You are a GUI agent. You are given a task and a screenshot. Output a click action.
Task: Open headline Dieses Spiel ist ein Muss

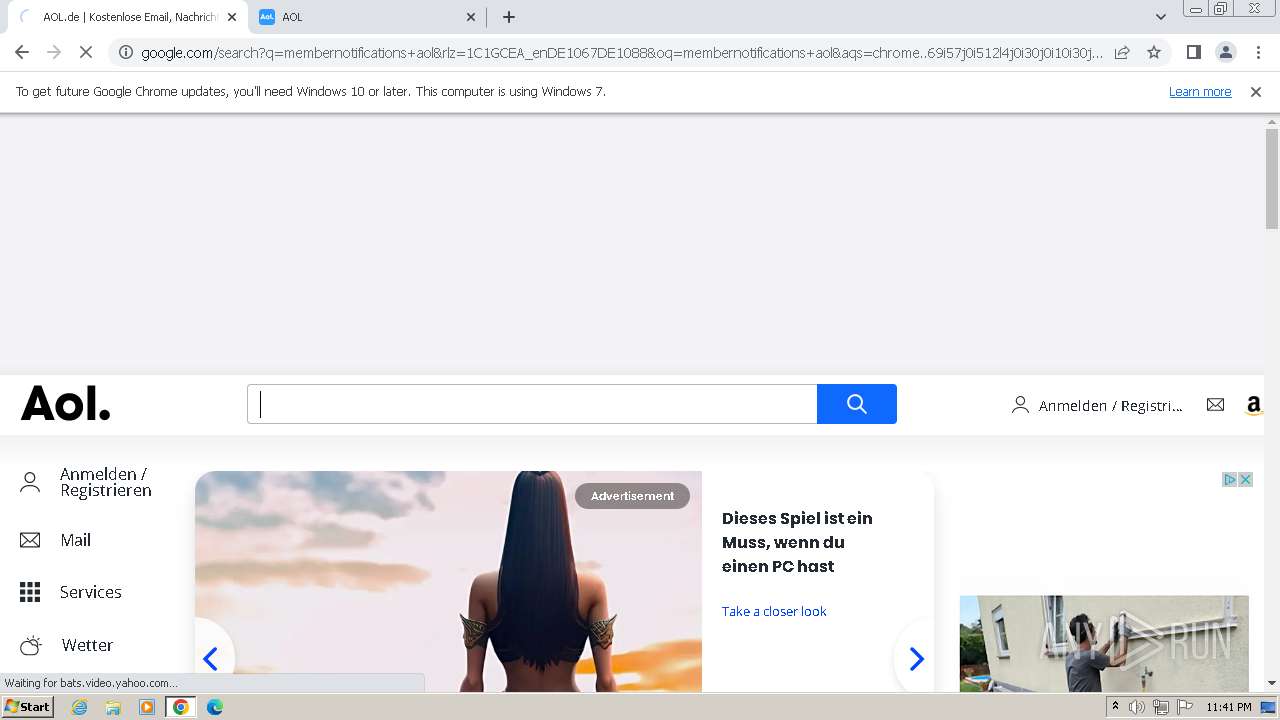coord(797,542)
